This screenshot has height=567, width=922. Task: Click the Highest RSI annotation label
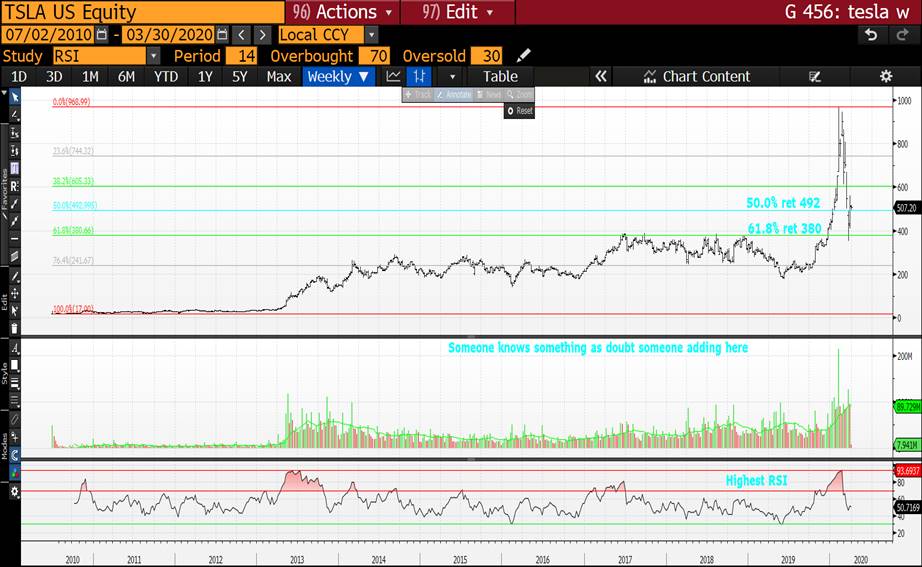tap(756, 481)
